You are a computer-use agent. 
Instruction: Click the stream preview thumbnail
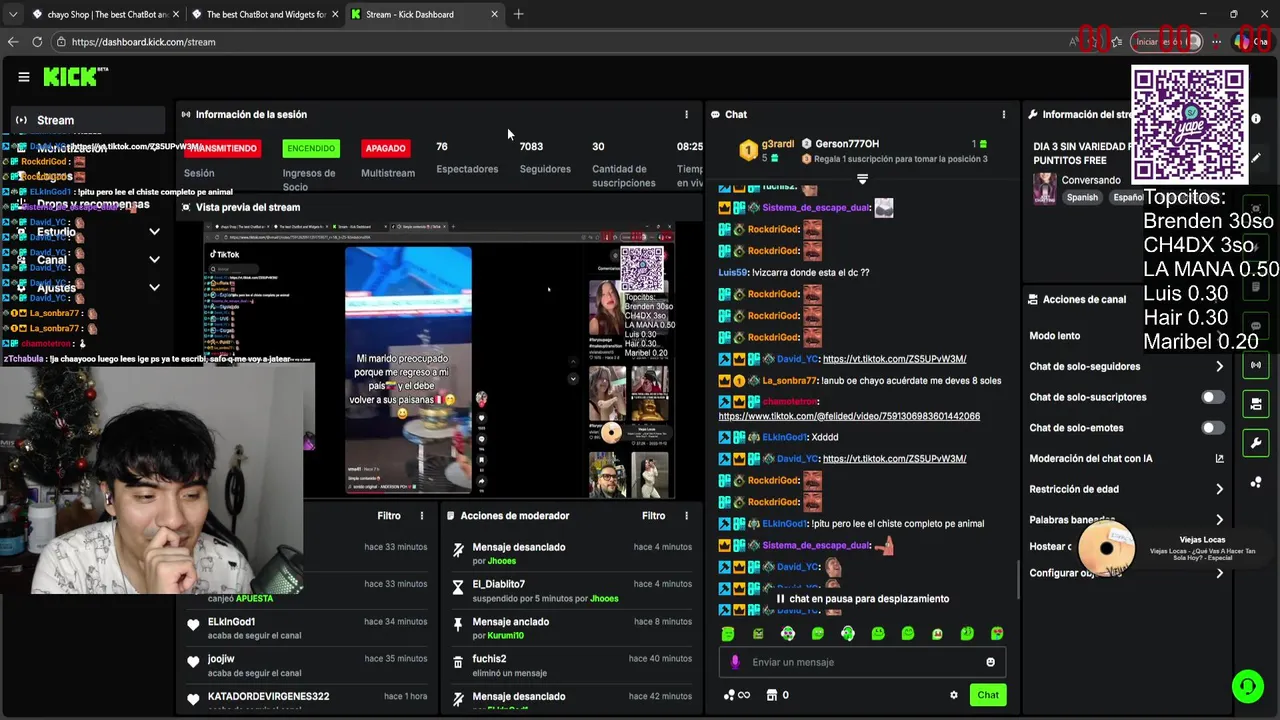coord(440,359)
